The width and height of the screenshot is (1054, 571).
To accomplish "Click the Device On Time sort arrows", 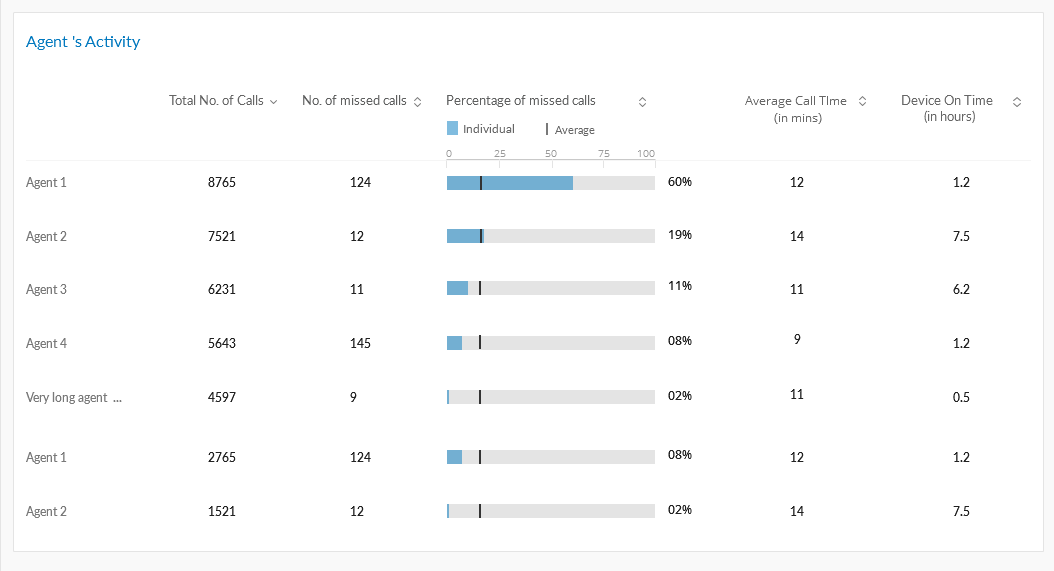I will click(1016, 101).
